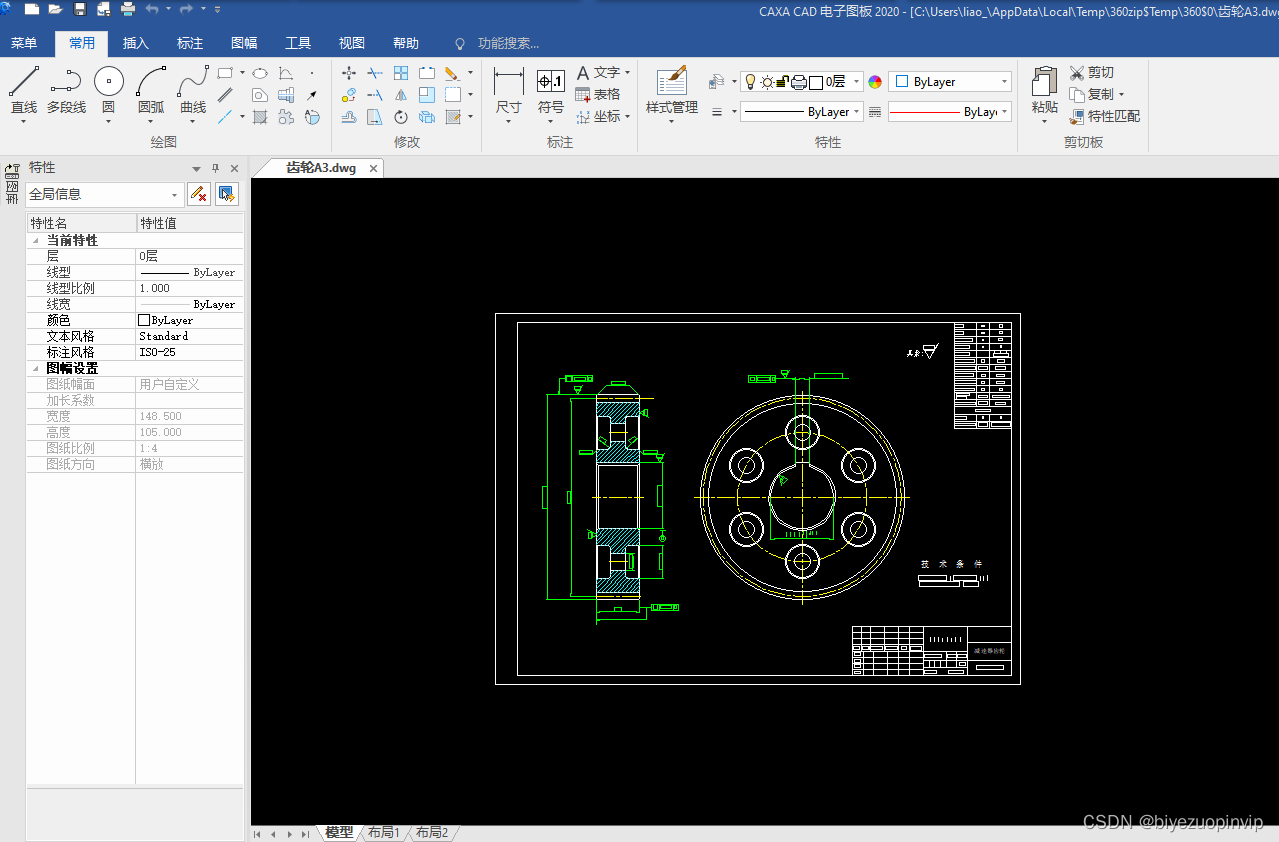Toggle layer on/off lightbulb icon
The height and width of the screenshot is (842, 1279).
[x=750, y=82]
